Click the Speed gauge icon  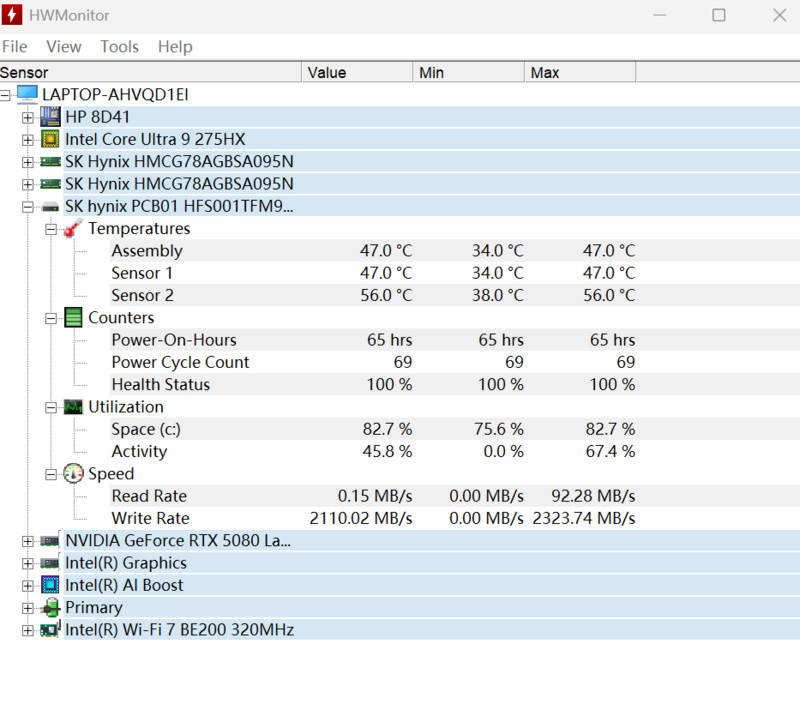point(73,474)
